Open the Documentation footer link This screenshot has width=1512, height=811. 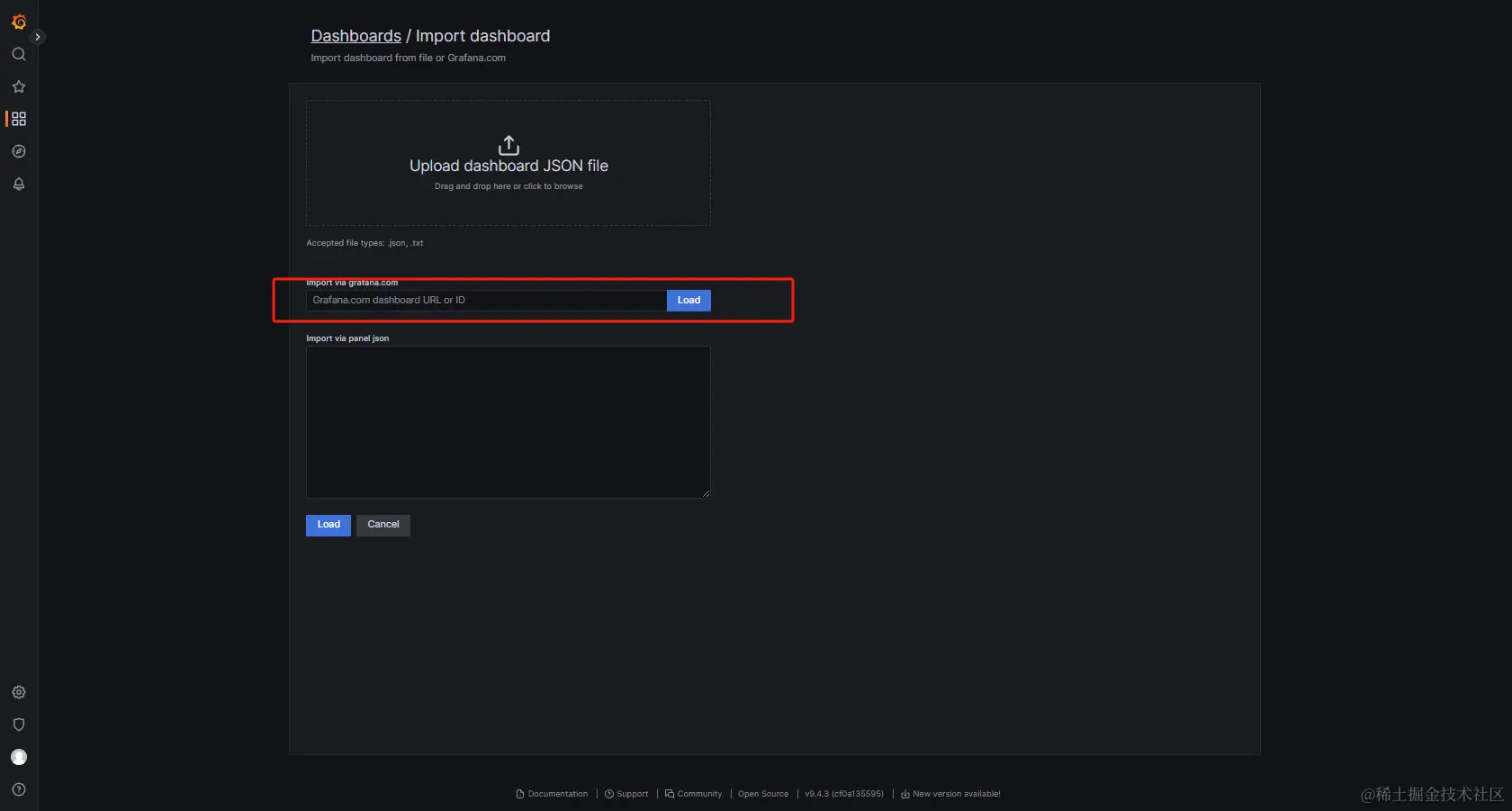(552, 794)
